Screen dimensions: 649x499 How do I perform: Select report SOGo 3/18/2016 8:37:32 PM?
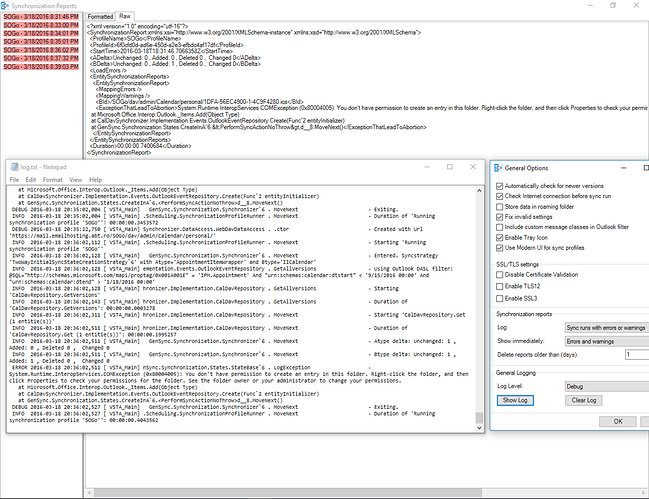point(41,58)
